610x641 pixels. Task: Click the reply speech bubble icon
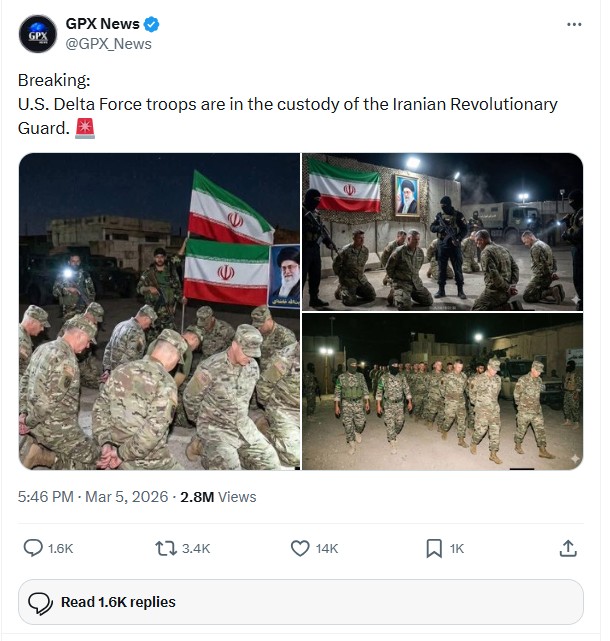point(33,547)
